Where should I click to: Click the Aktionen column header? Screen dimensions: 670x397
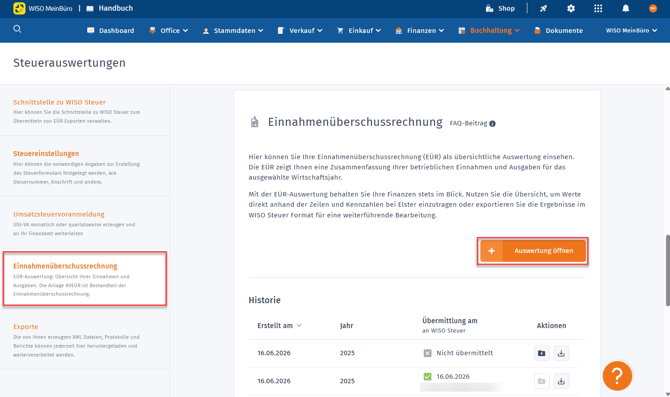coord(551,326)
